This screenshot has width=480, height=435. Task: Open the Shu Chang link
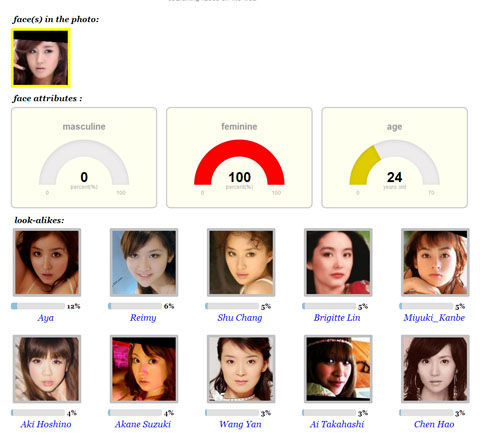[x=240, y=318]
